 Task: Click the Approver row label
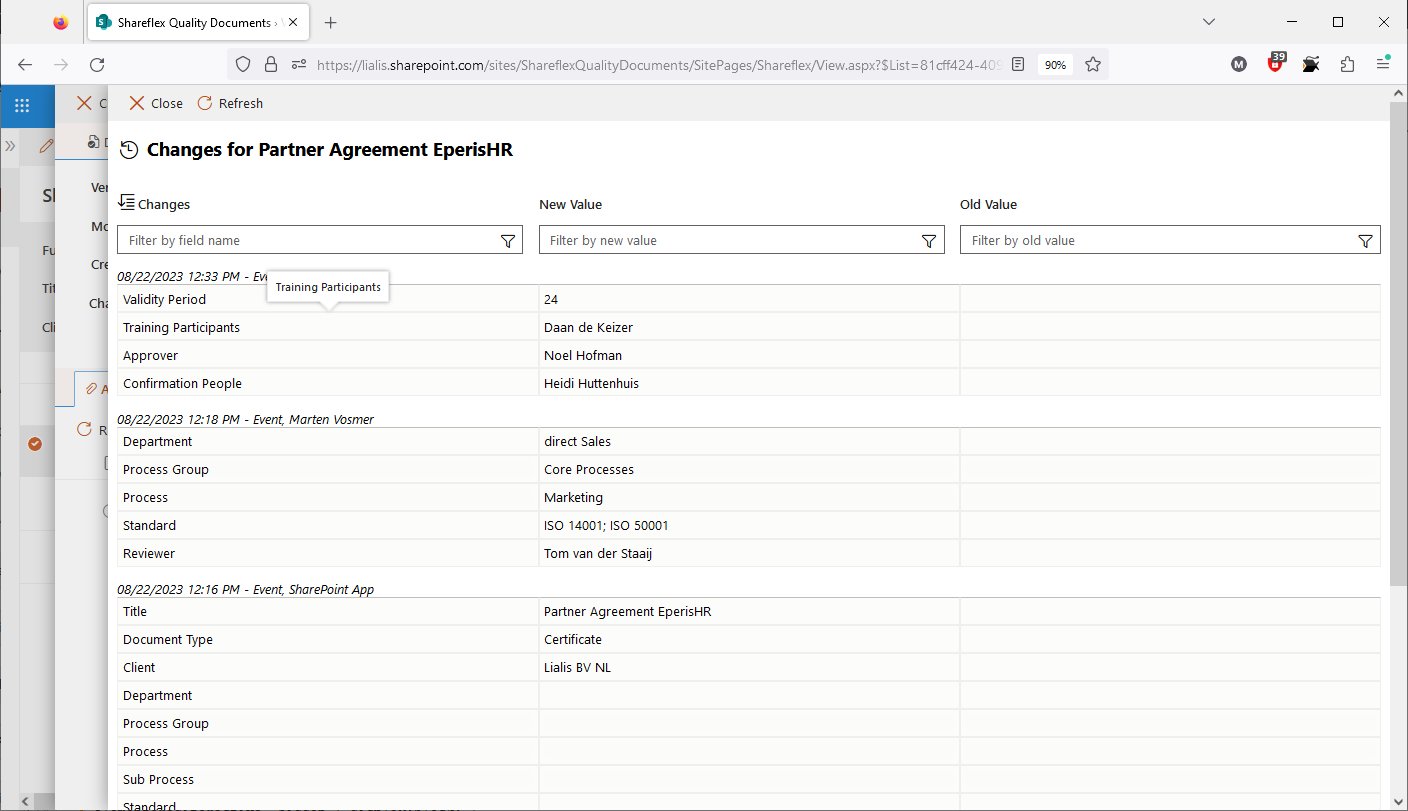[x=150, y=355]
